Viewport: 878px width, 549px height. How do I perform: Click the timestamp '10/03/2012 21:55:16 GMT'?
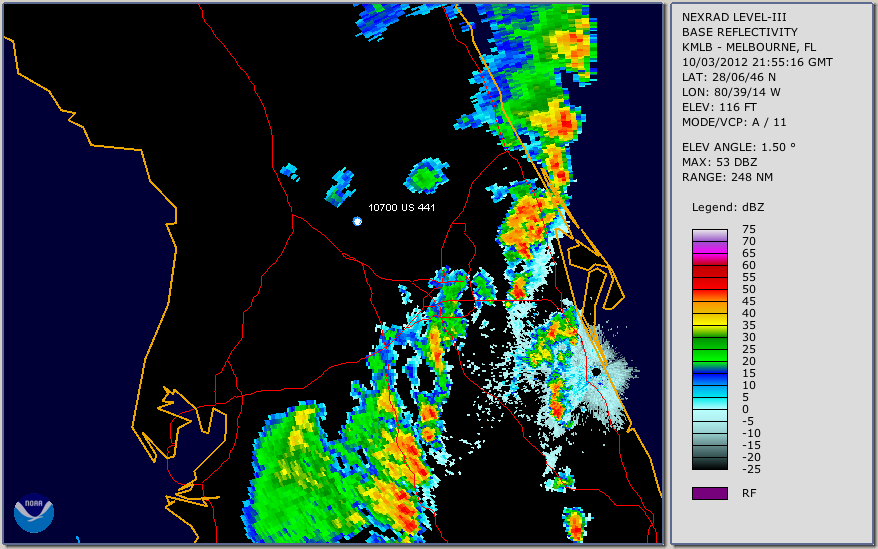click(757, 62)
